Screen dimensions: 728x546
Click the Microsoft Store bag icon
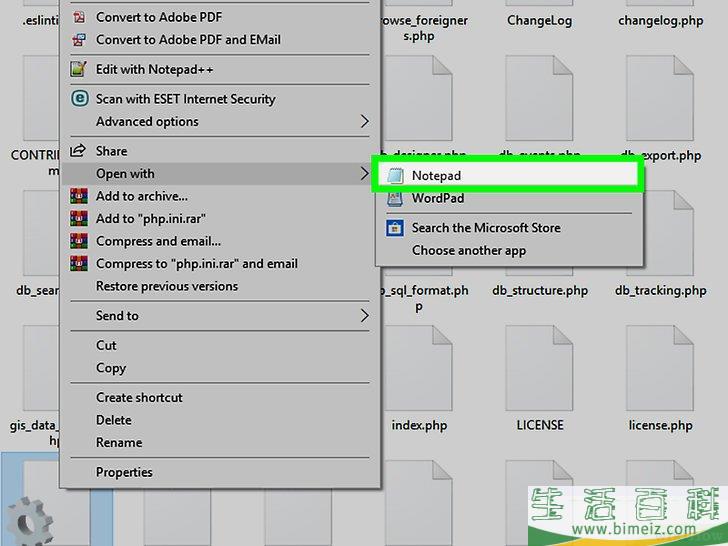(395, 228)
